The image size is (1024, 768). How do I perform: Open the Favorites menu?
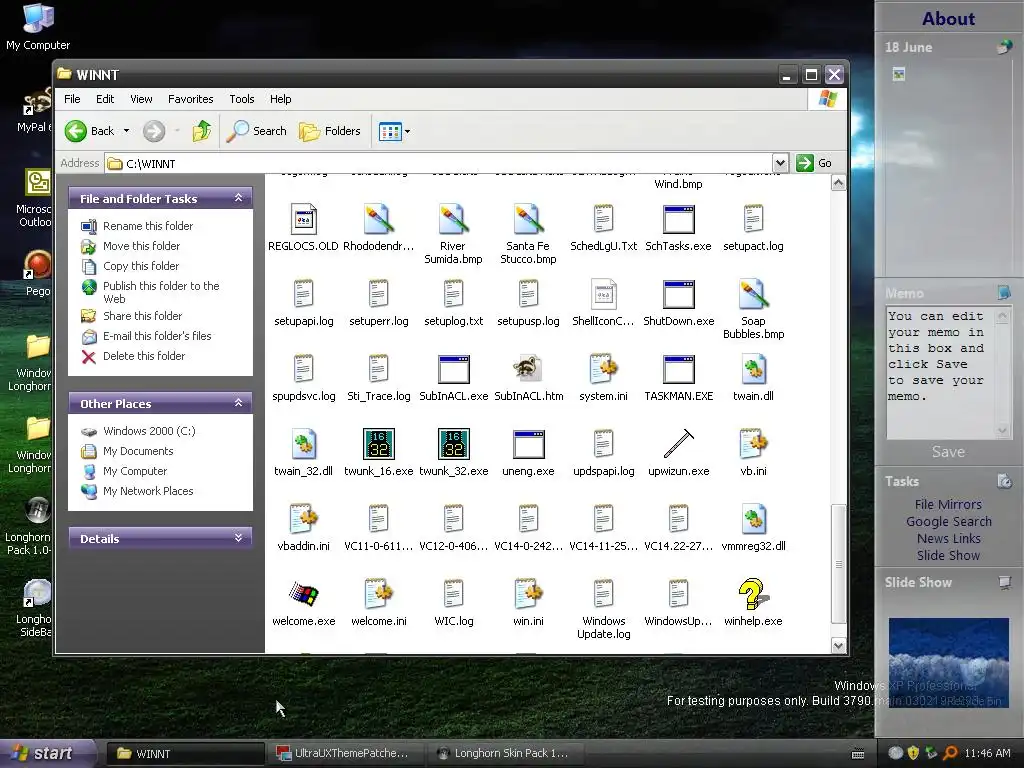[191, 99]
